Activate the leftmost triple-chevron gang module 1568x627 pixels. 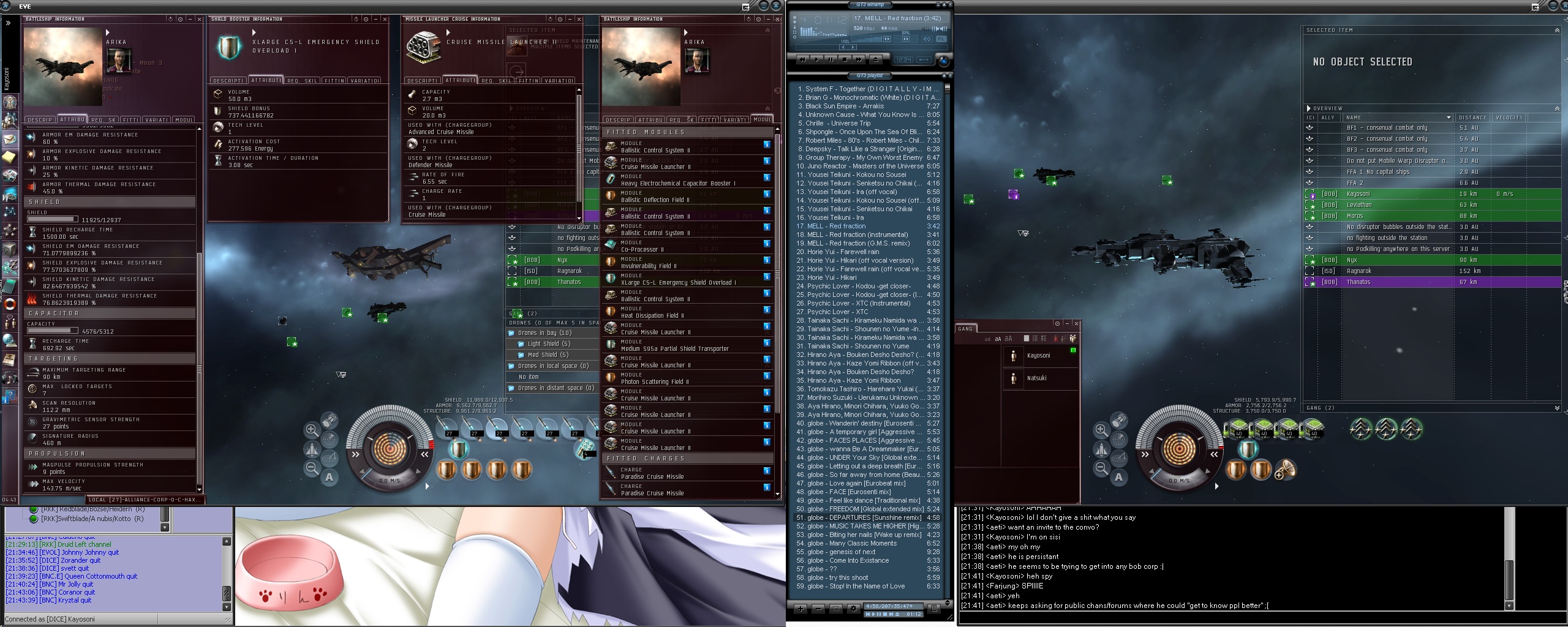pyautogui.click(x=1361, y=429)
